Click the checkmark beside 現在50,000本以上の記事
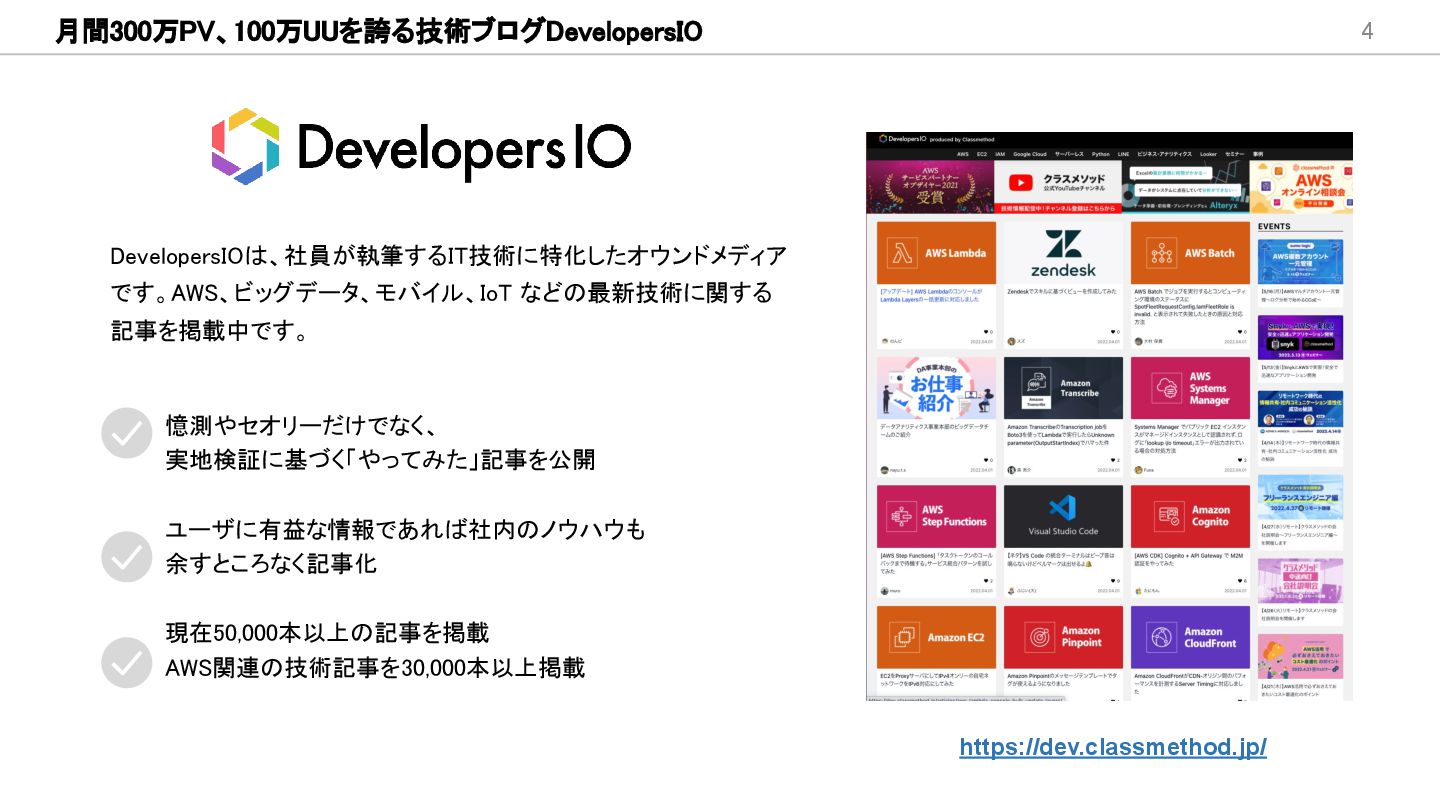 (x=127, y=662)
